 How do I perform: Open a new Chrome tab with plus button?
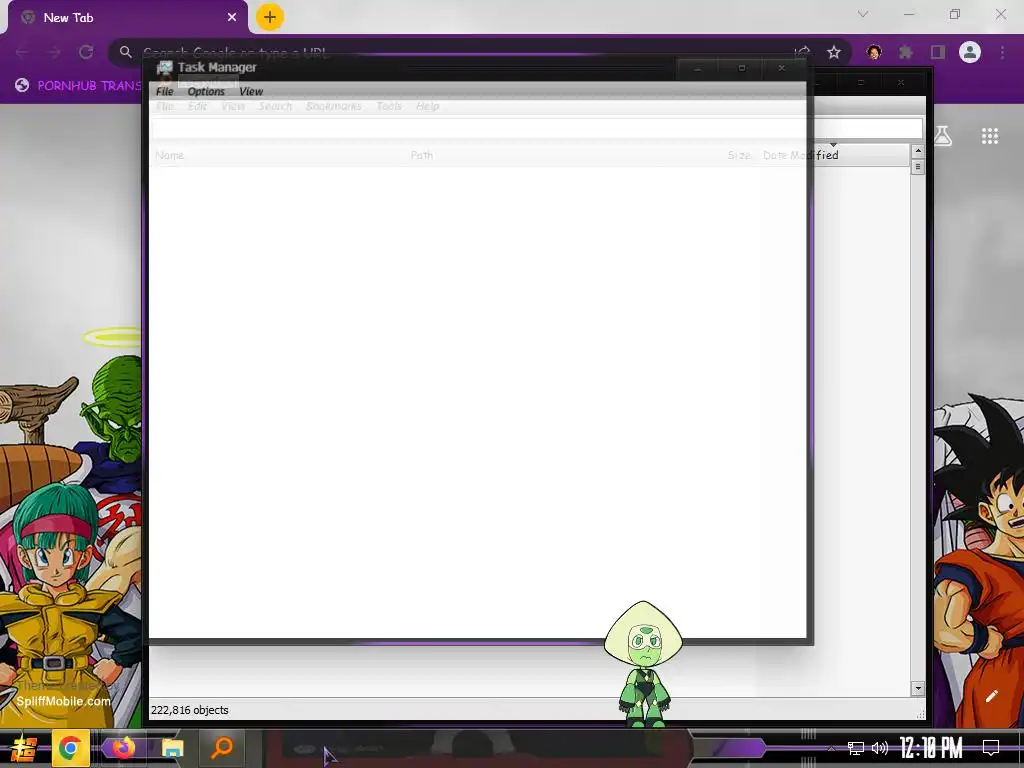[x=270, y=17]
